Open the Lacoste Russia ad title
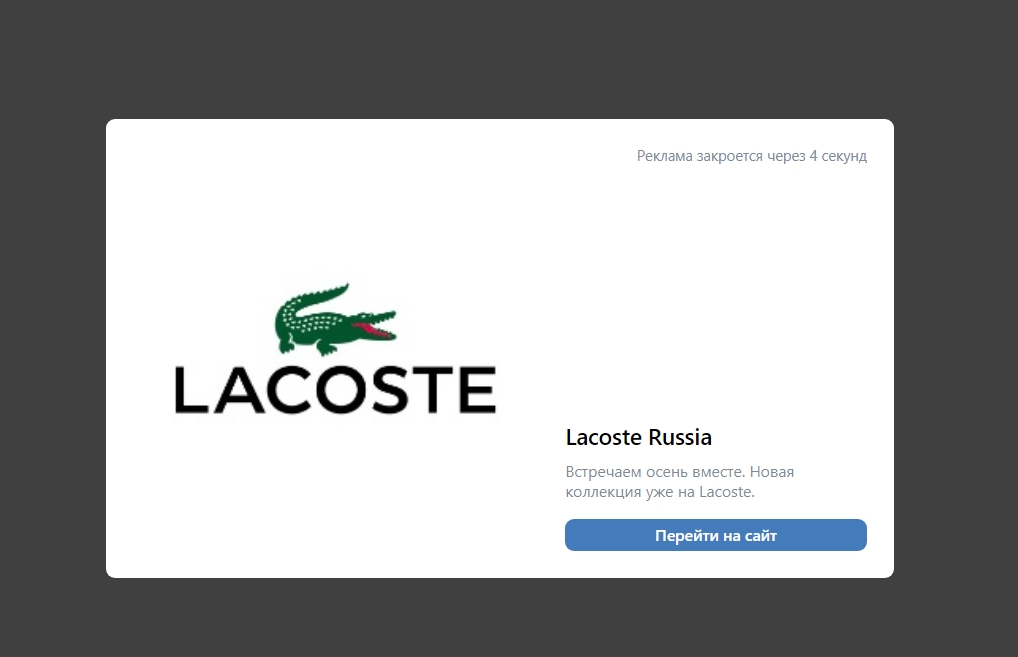The width and height of the screenshot is (1018, 657). [639, 437]
